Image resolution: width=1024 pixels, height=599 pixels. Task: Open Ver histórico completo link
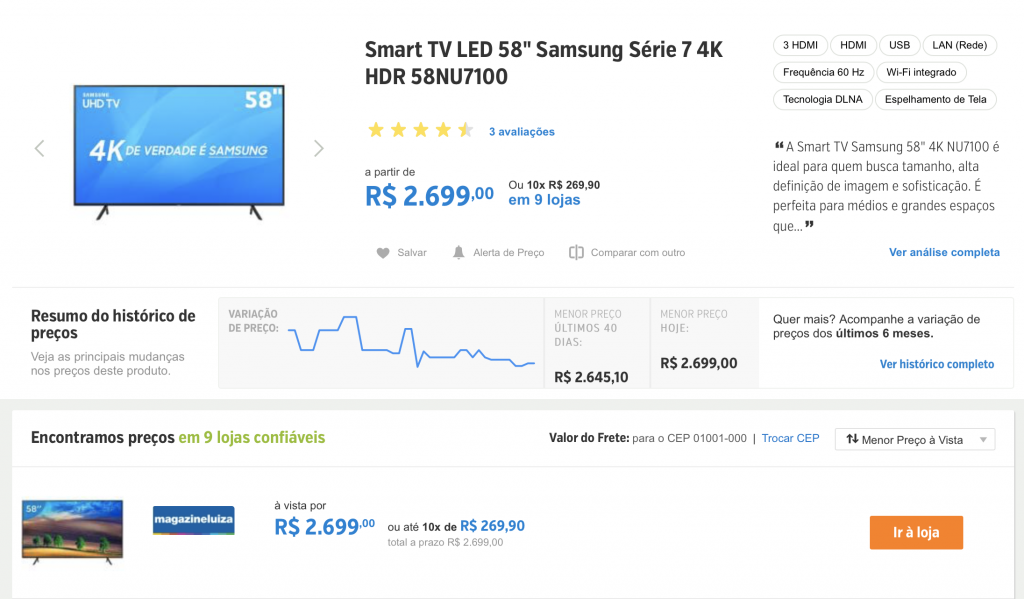click(x=937, y=364)
